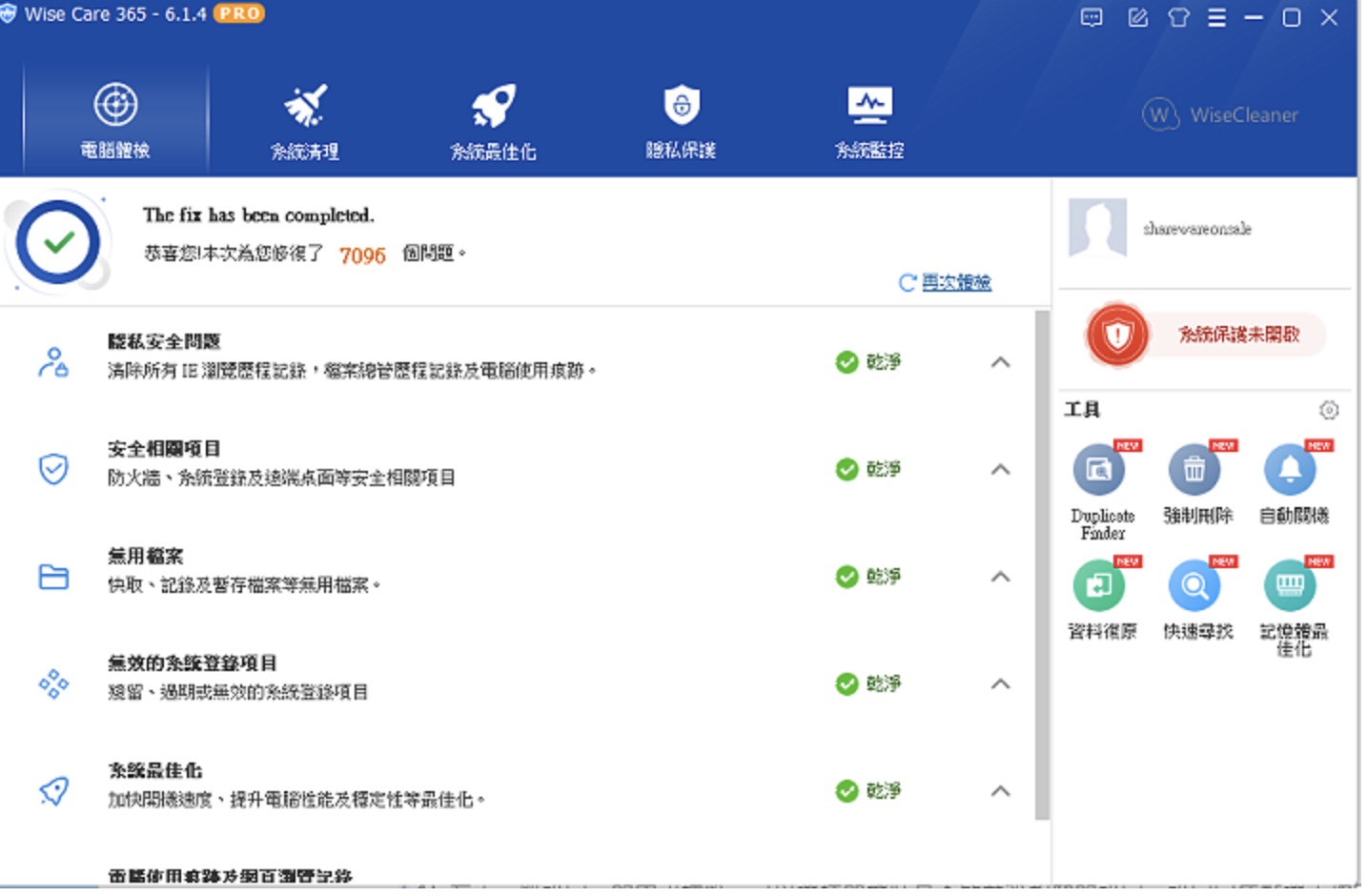Enable 系統保護未開啟 system protection button
Image resolution: width=1367 pixels, height=896 pixels.
(1237, 335)
